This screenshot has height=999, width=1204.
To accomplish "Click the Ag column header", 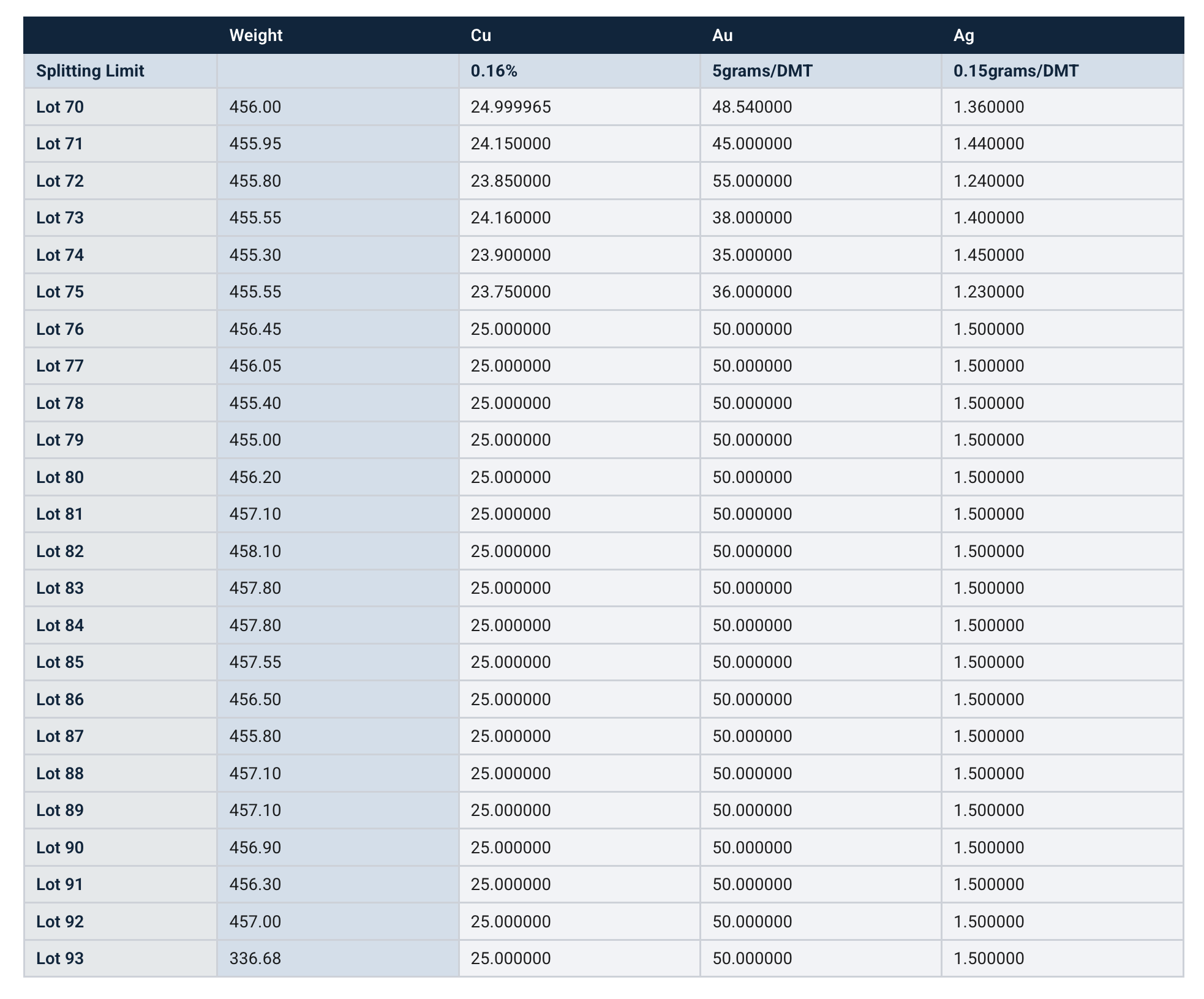I will click(x=963, y=36).
